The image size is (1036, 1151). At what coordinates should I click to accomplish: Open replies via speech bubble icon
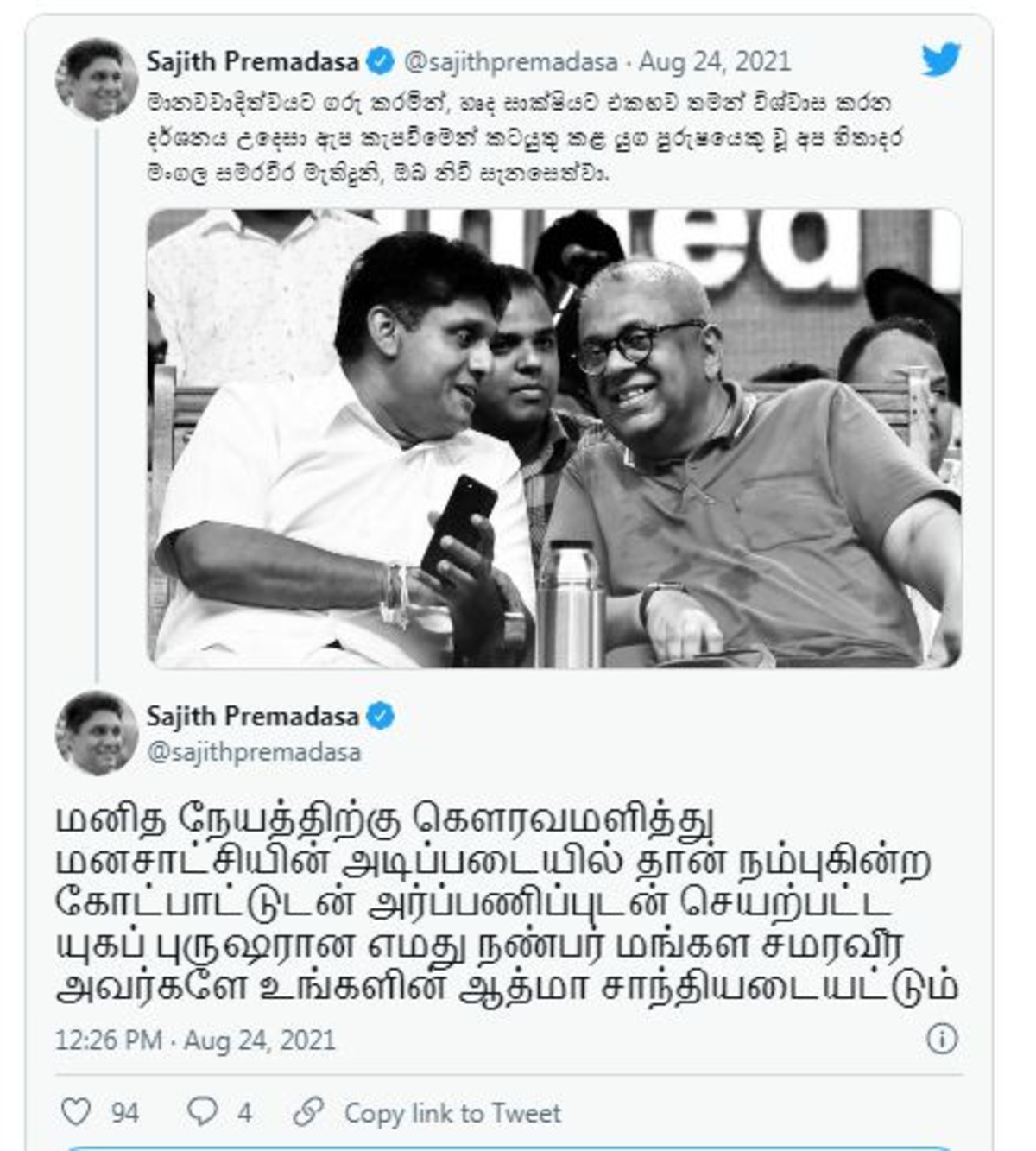202,1111
